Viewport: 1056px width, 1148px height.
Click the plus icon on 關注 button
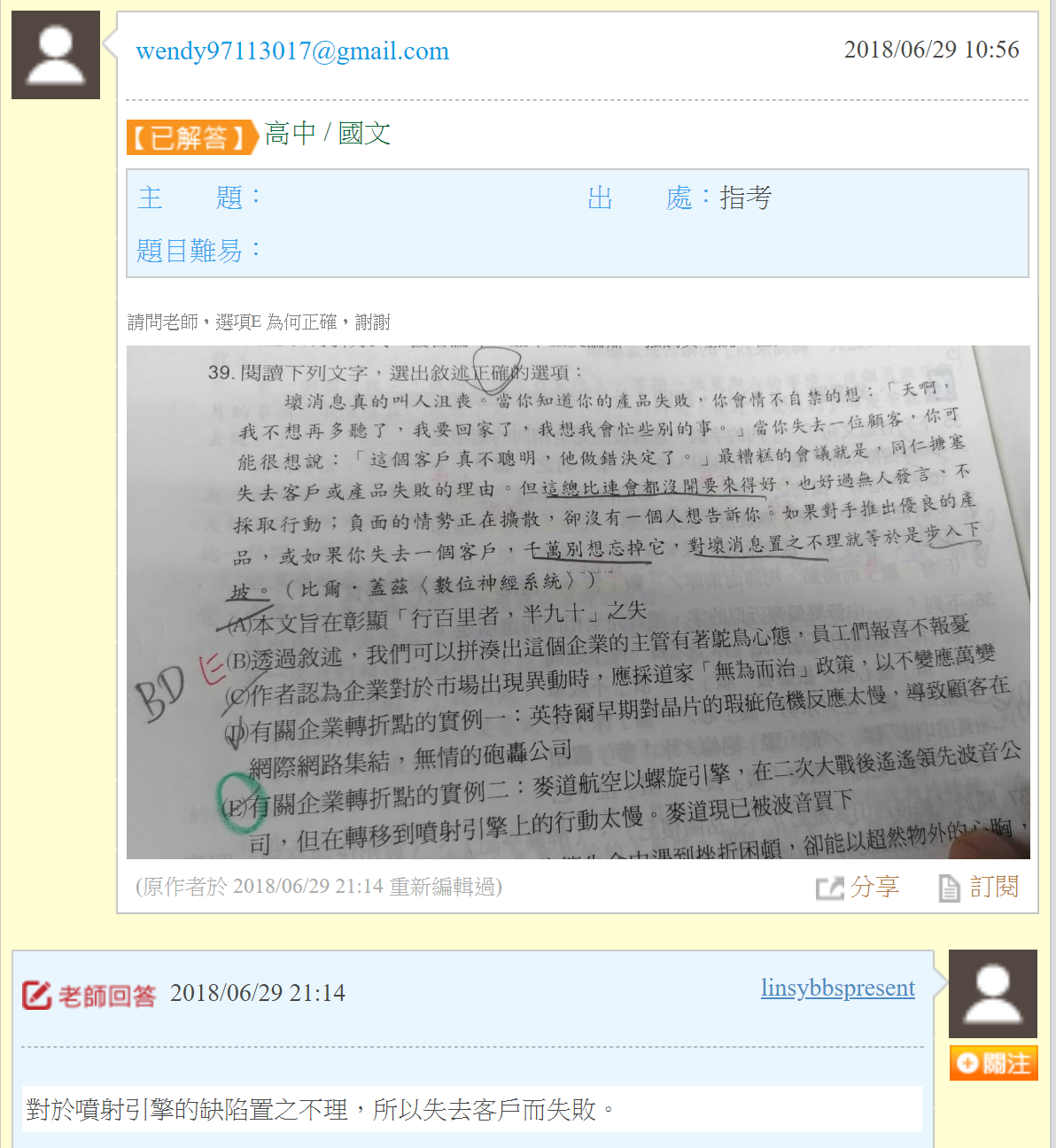point(967,1064)
